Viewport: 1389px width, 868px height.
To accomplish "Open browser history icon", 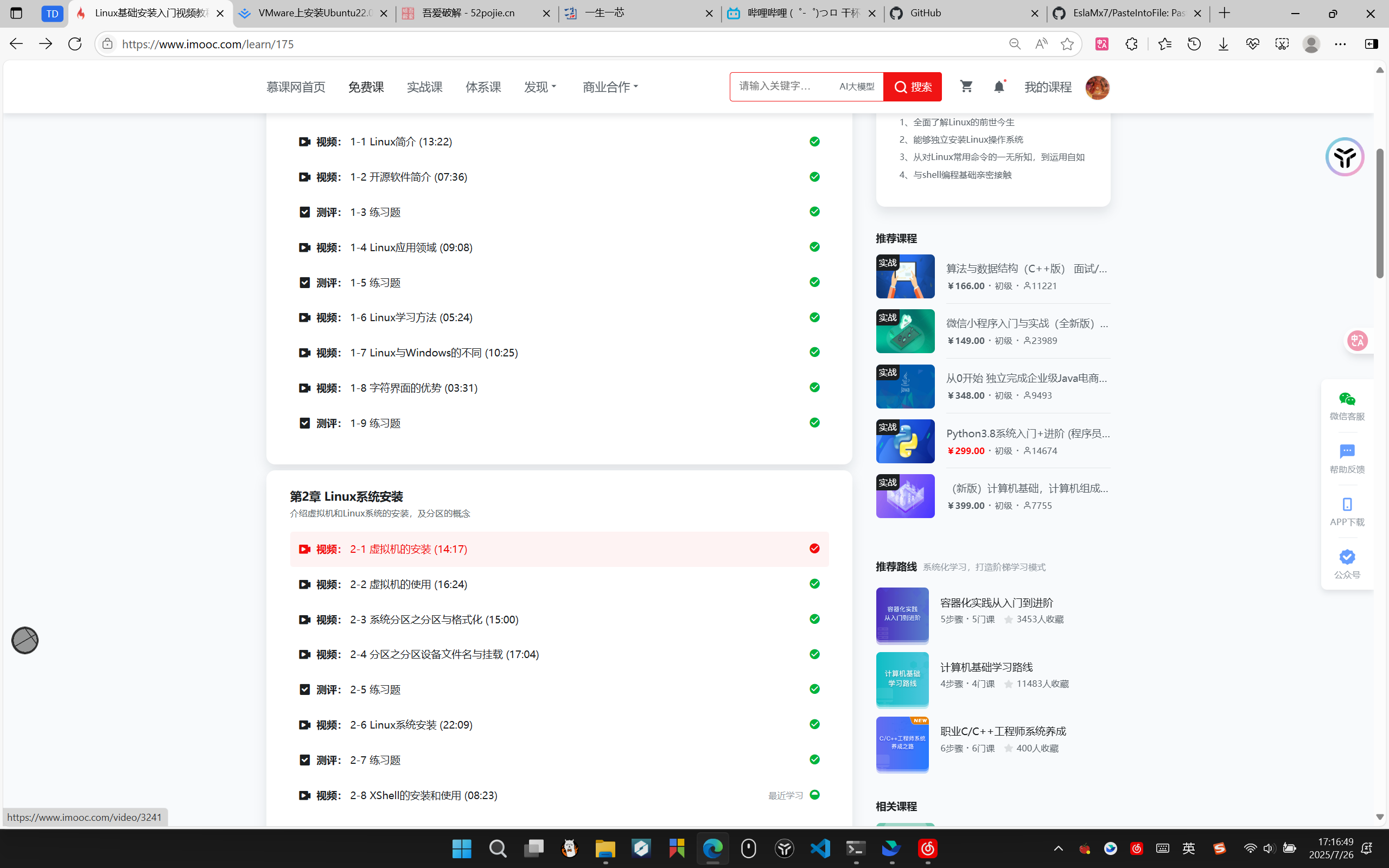I will [x=1194, y=44].
